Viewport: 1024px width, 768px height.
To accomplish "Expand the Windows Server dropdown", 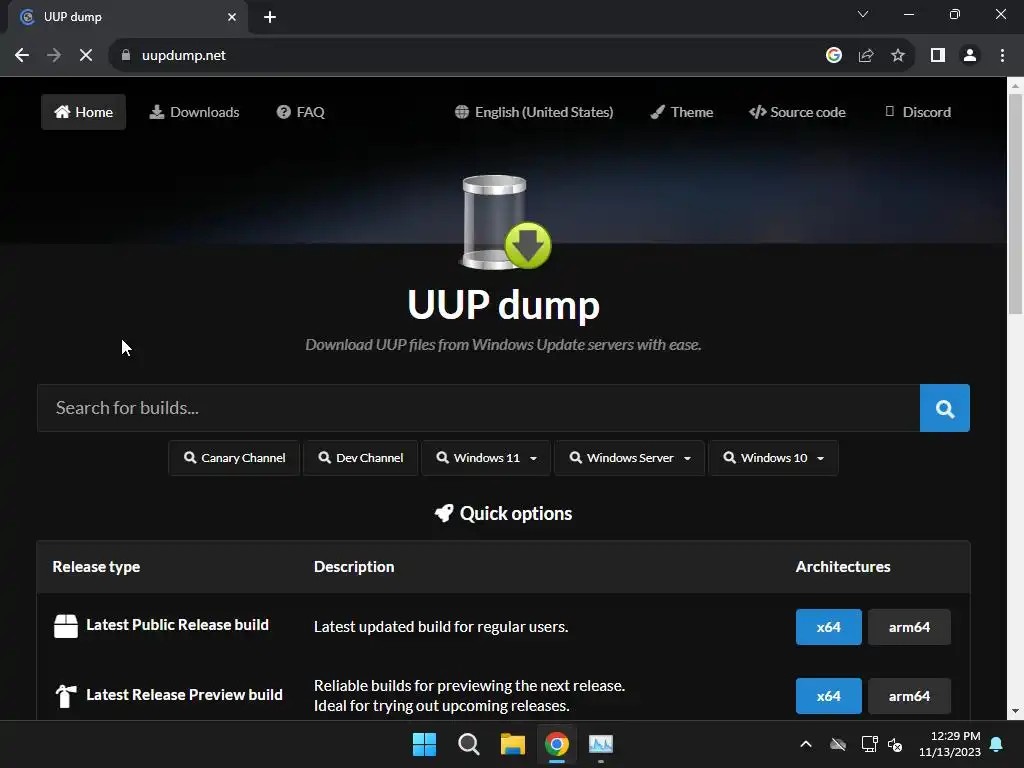I will tap(630, 458).
